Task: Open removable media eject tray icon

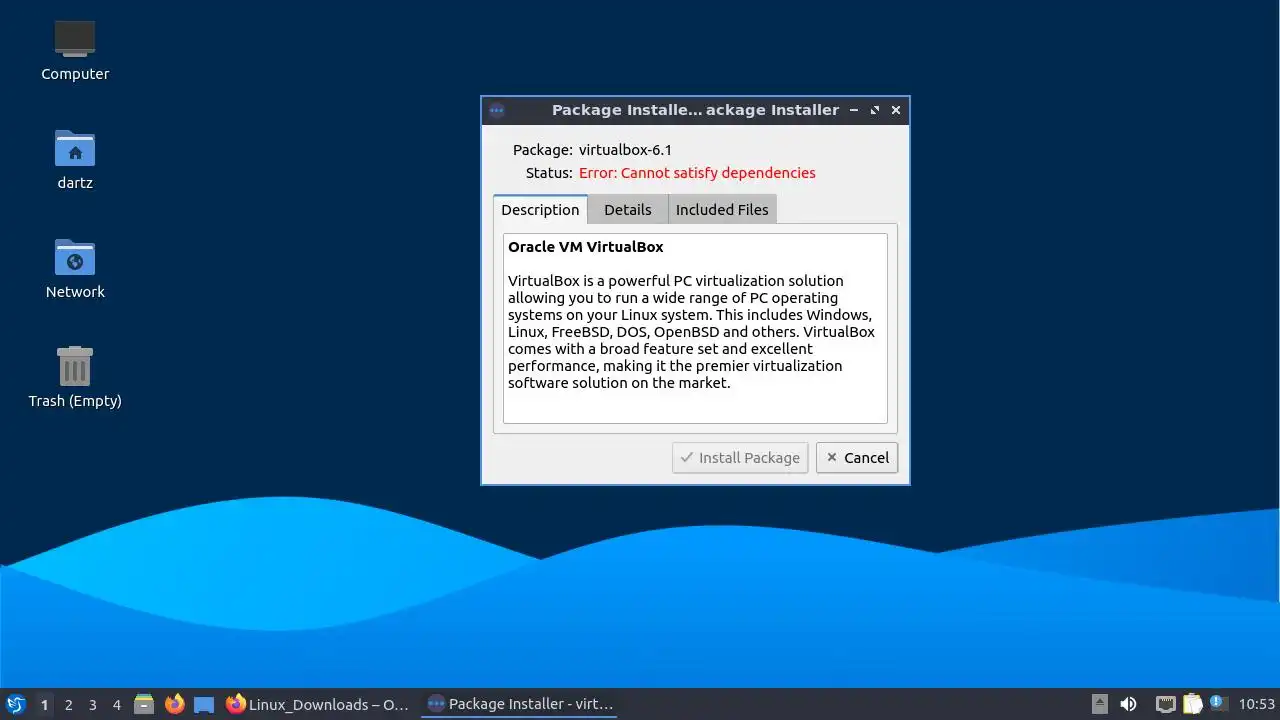Action: pyautogui.click(x=1099, y=704)
